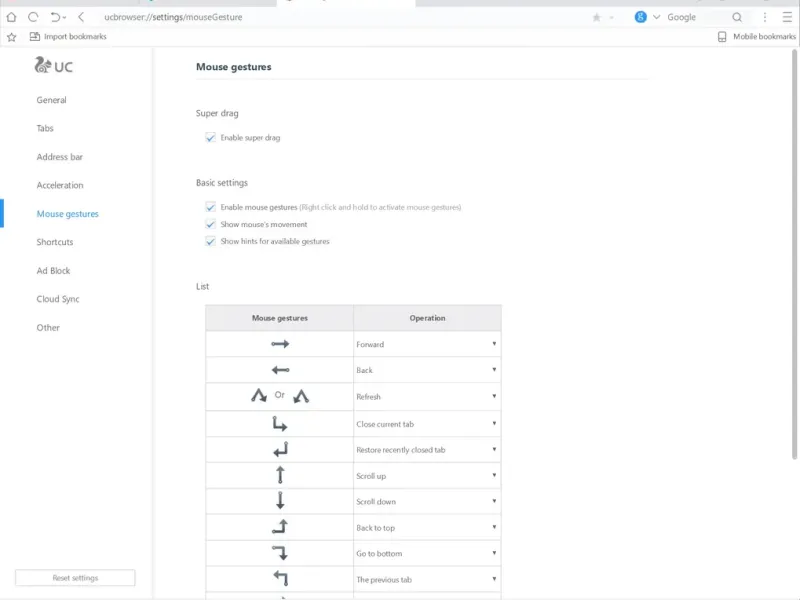Click Import bookmarks in the bookmarks bar
This screenshot has height=600, width=800.
[68, 37]
